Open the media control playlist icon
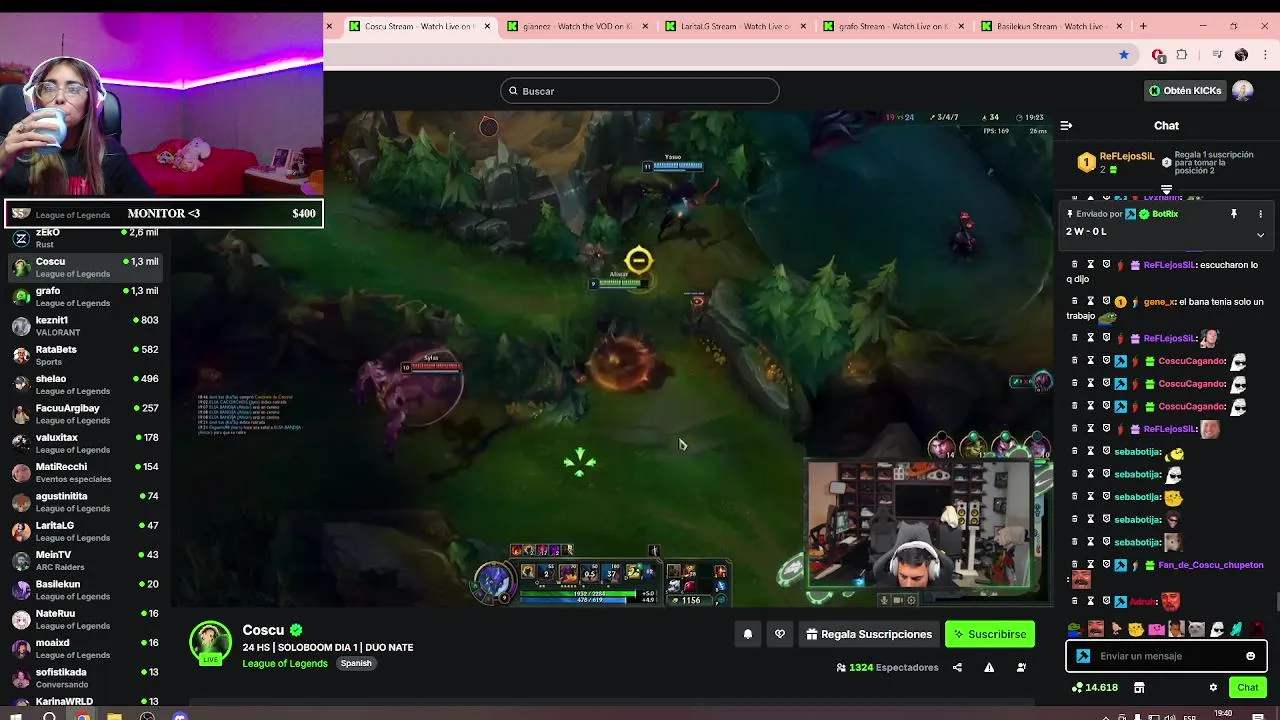 [1217, 55]
